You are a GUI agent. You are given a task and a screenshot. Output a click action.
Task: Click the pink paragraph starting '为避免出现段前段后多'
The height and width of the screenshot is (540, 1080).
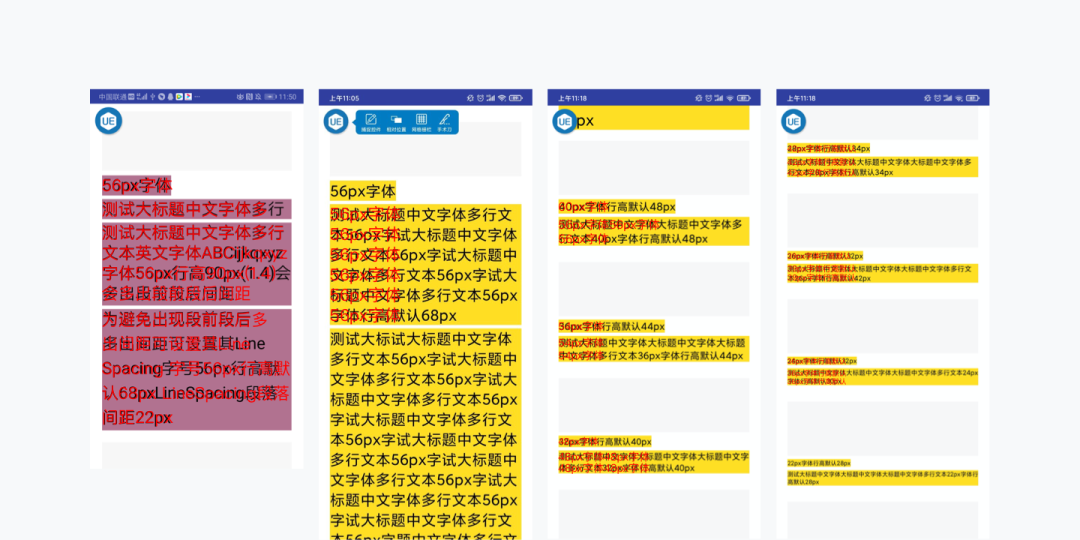click(197, 370)
